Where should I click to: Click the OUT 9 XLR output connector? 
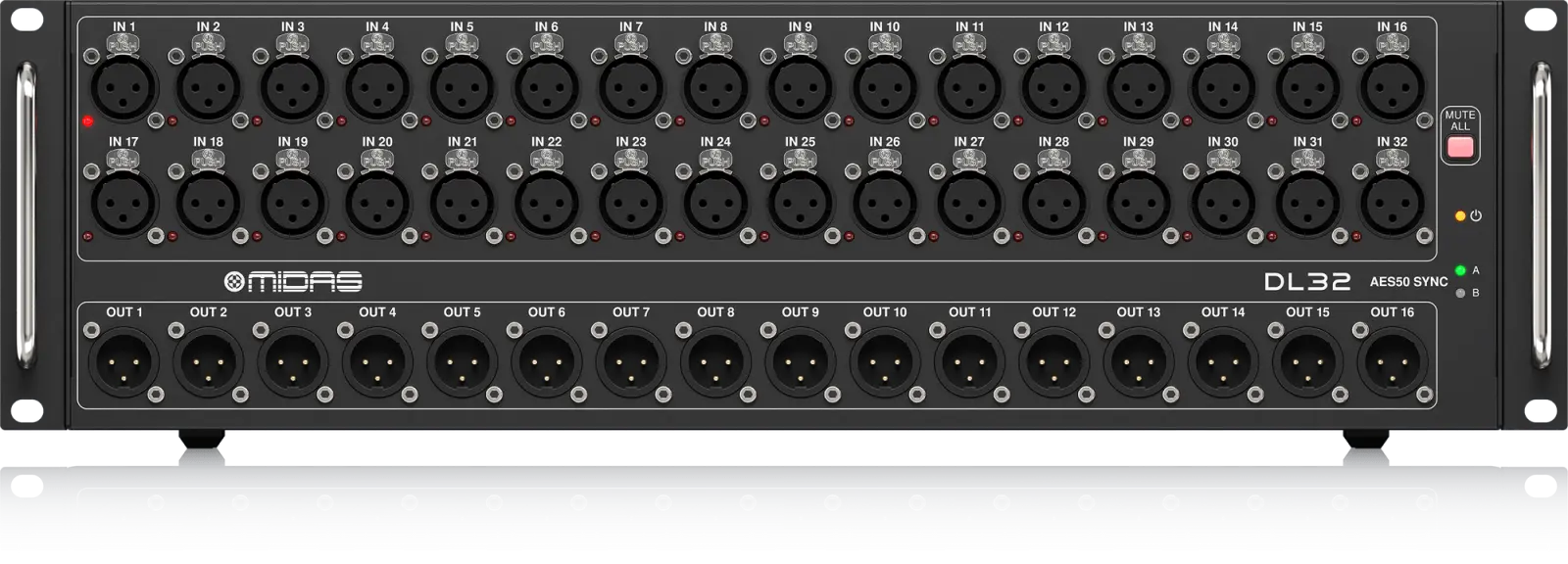coord(800,362)
